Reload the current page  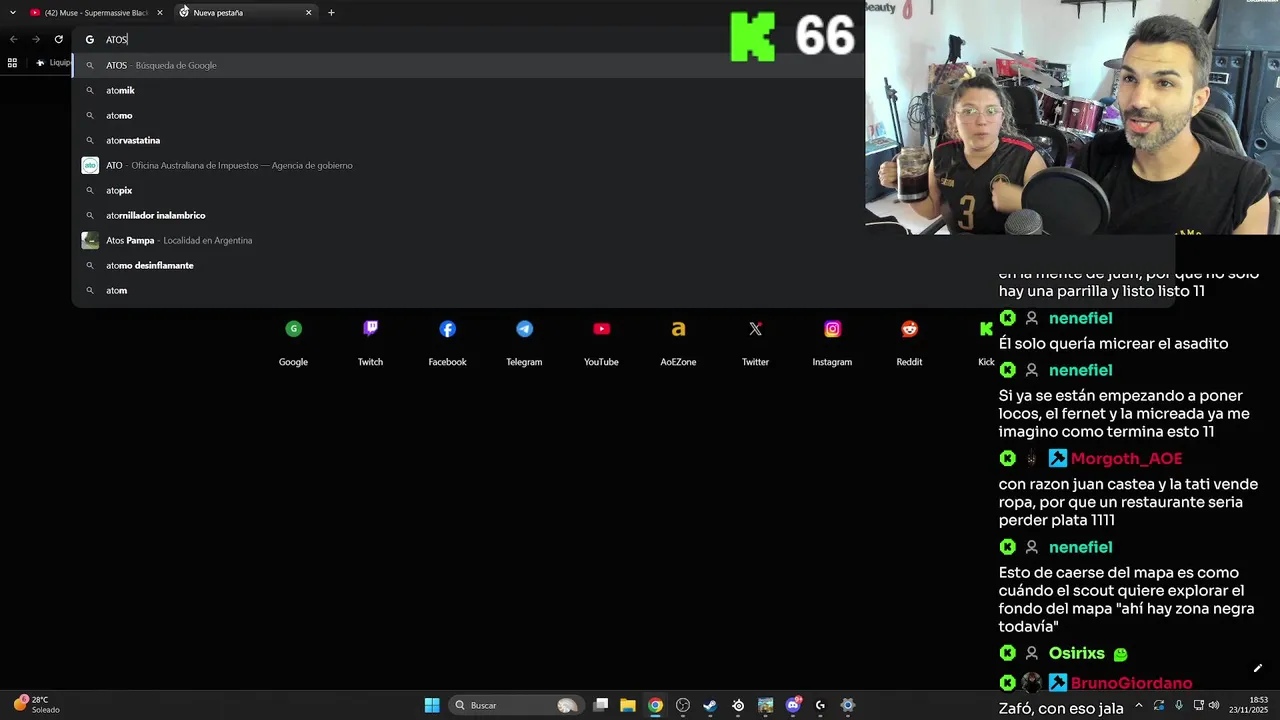pos(59,39)
